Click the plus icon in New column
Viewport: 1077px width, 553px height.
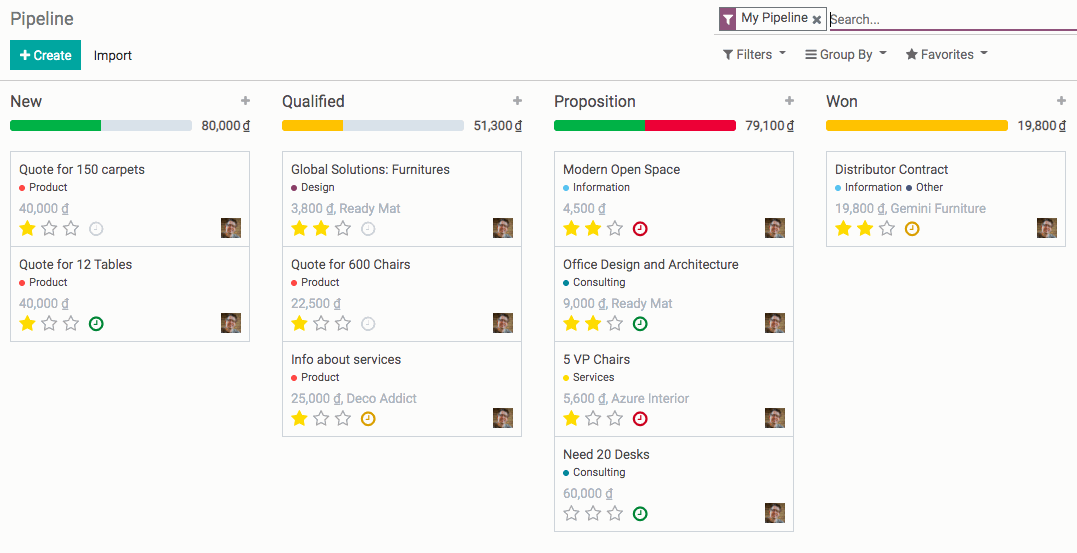[x=245, y=101]
